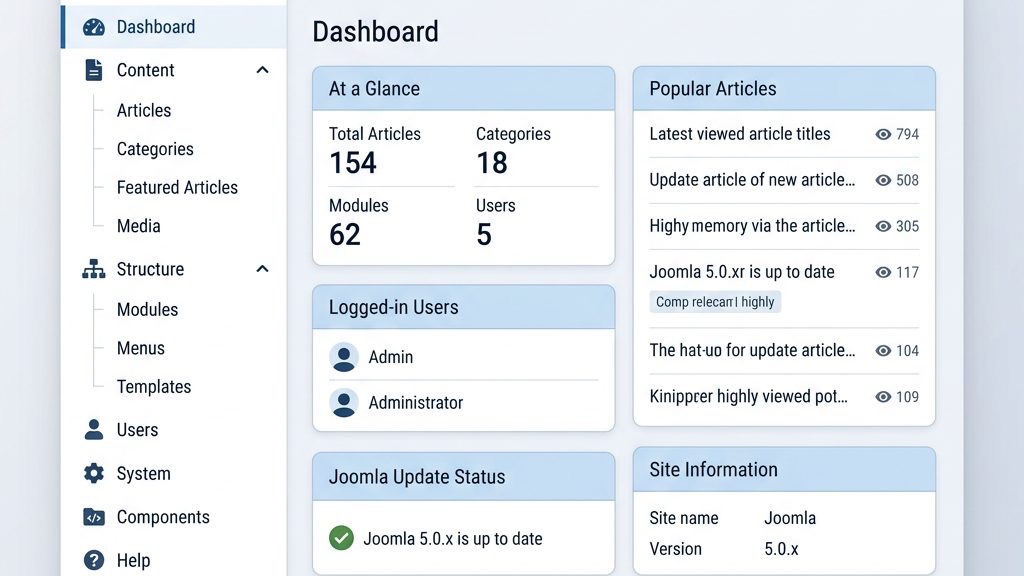This screenshot has width=1024, height=576.
Task: Click the Comp relecarr highly tag badge
Action: coord(715,301)
